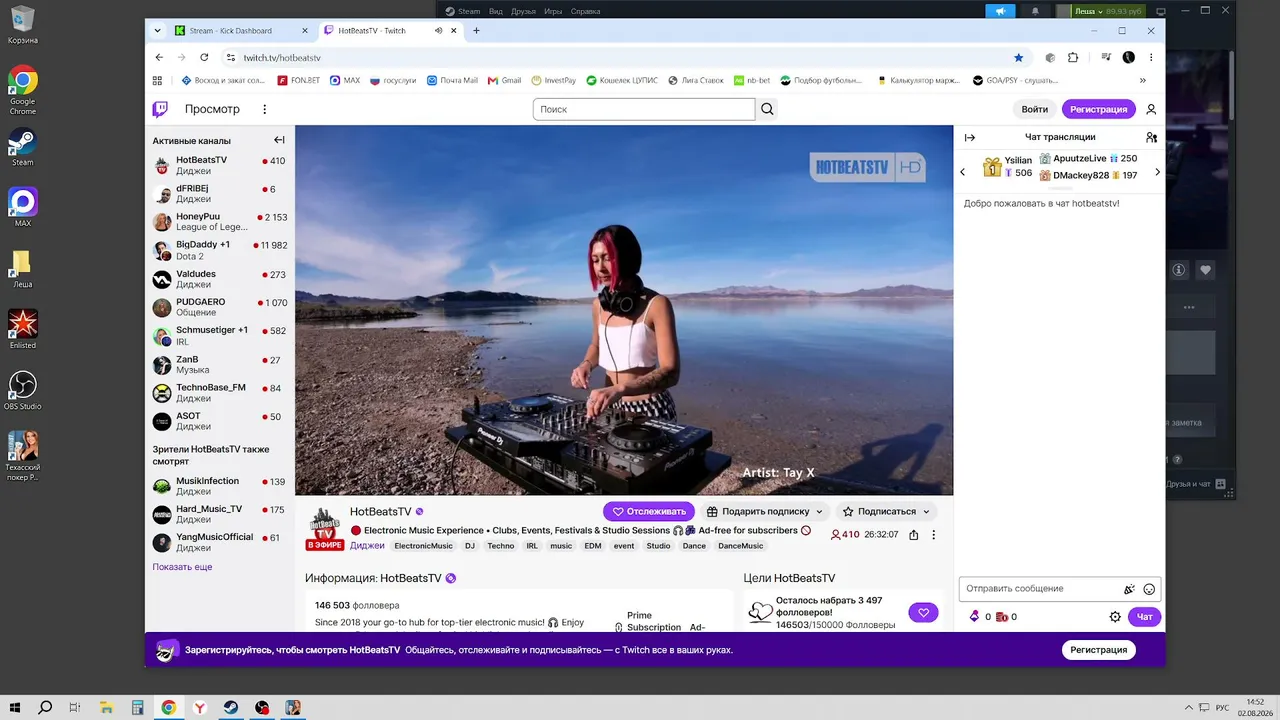Open the emote picker in chat
1280x720 pixels.
point(1149,589)
